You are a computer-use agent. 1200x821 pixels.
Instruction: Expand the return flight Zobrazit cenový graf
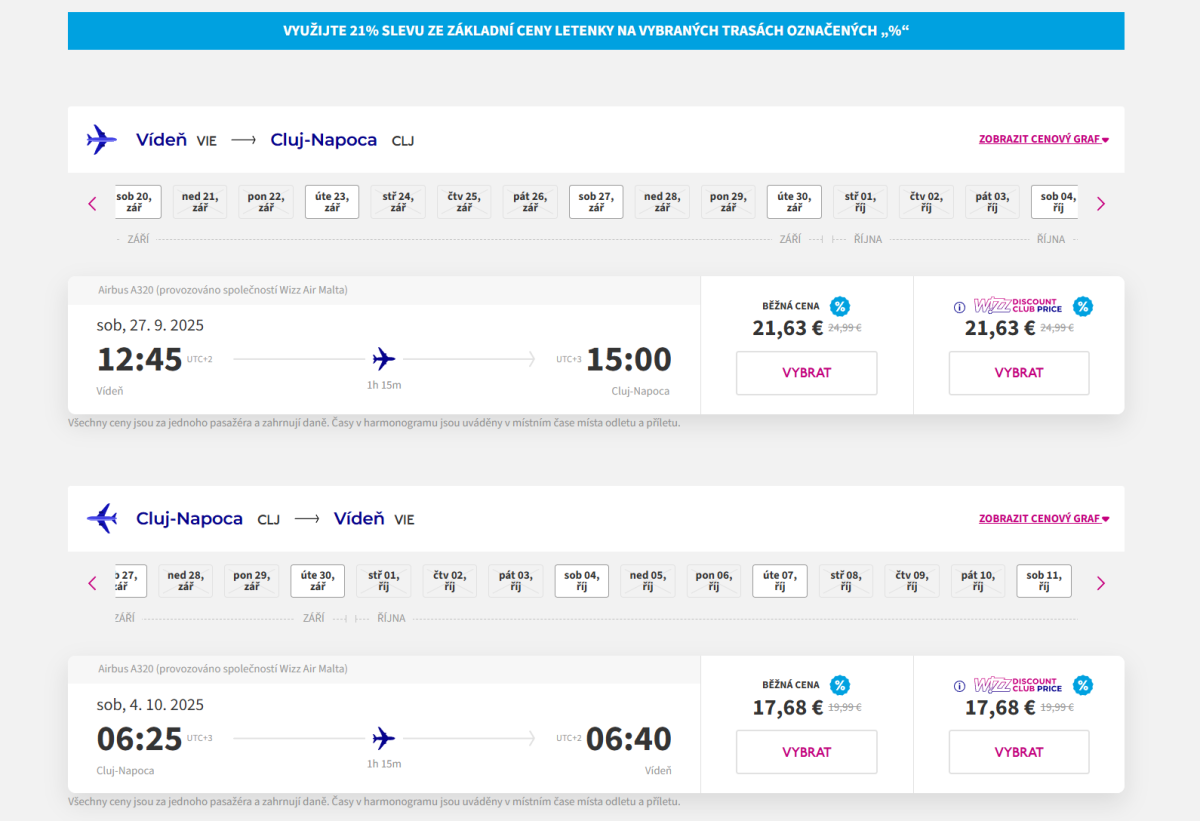point(1044,519)
